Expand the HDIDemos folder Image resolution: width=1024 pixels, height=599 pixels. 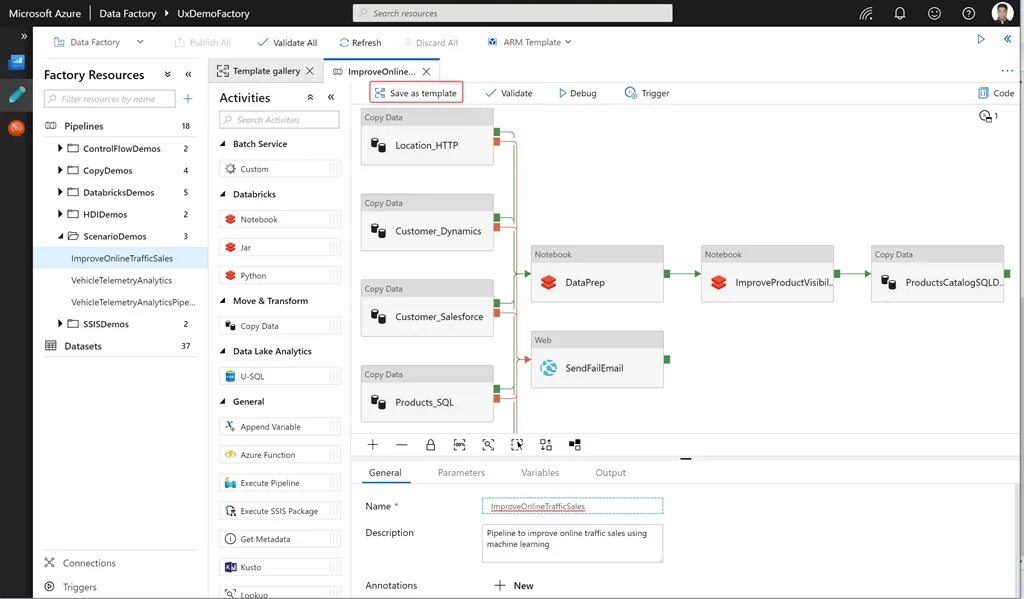60,214
